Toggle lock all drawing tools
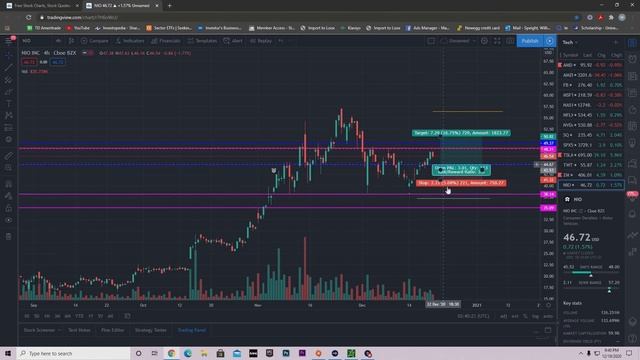 pyautogui.click(x=8, y=208)
